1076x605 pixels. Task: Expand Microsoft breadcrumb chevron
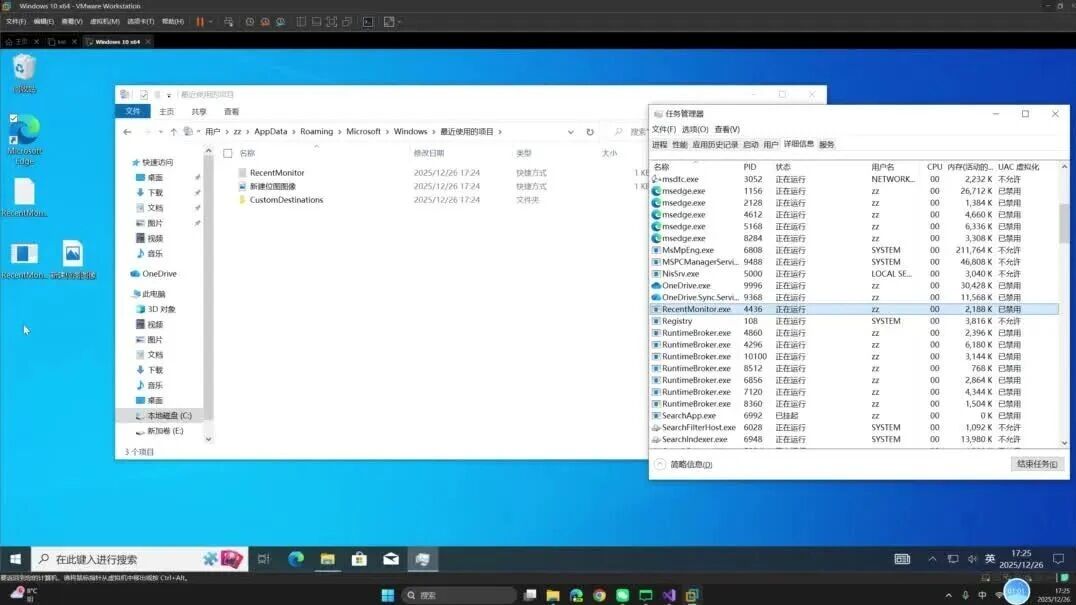coord(387,132)
